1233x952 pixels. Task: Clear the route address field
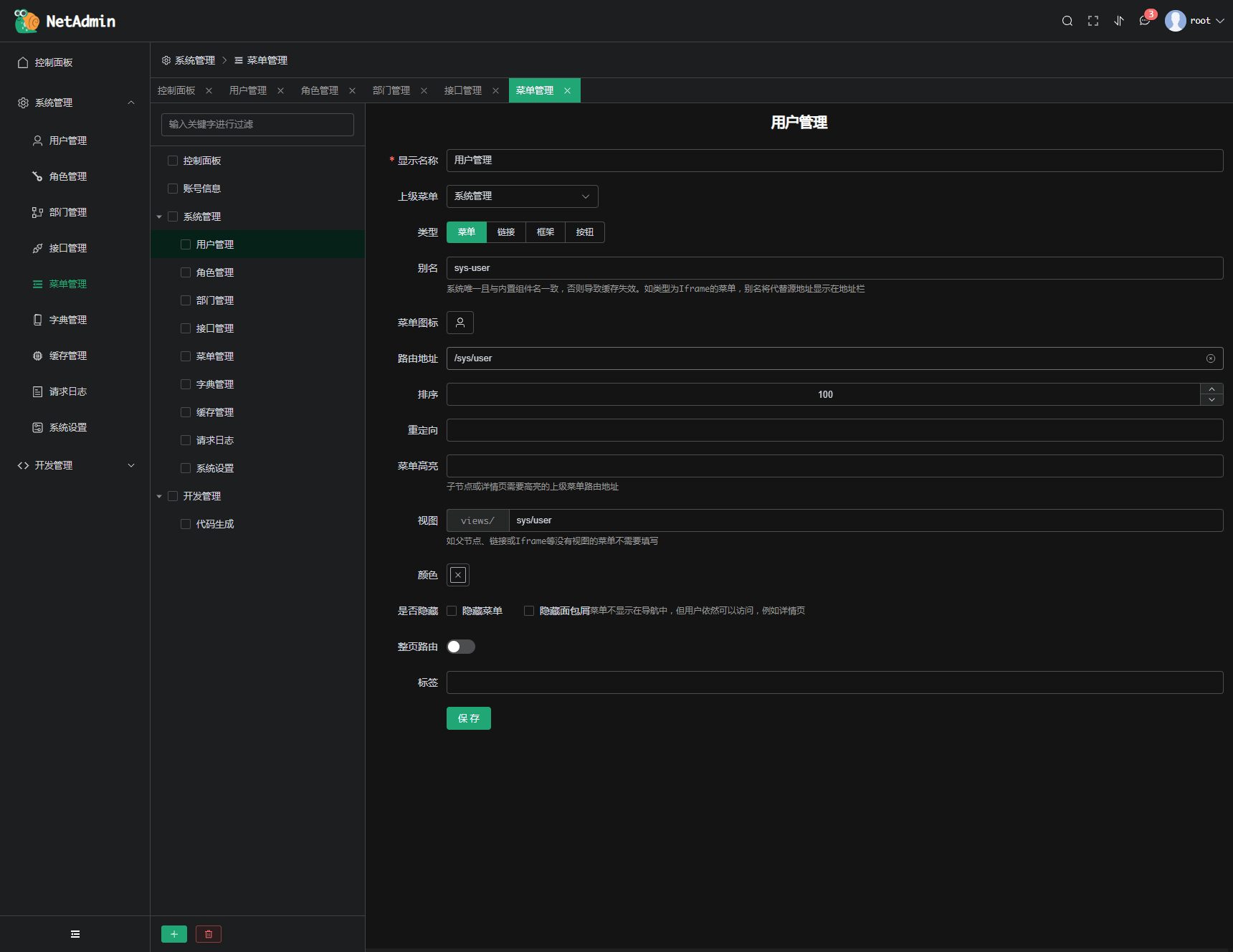pos(1210,358)
